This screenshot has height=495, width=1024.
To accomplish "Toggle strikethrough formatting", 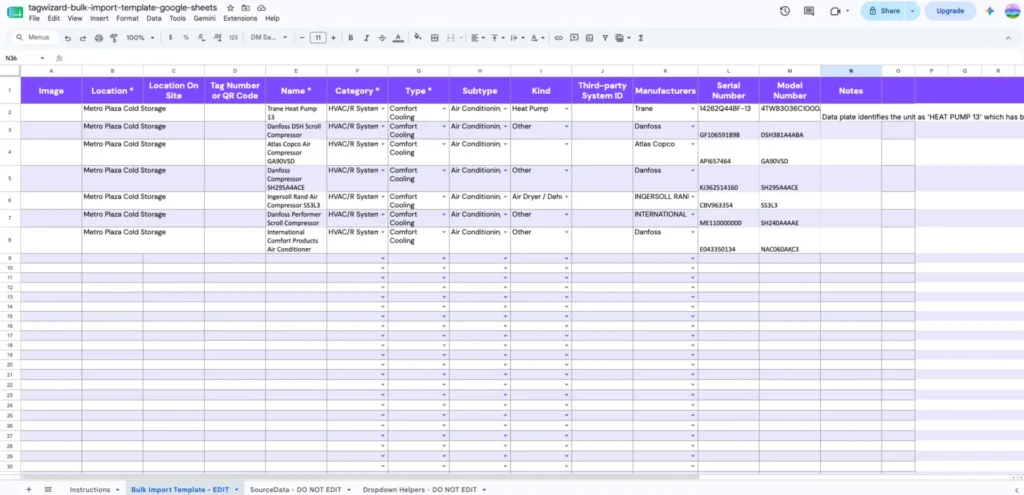I will [x=382, y=38].
